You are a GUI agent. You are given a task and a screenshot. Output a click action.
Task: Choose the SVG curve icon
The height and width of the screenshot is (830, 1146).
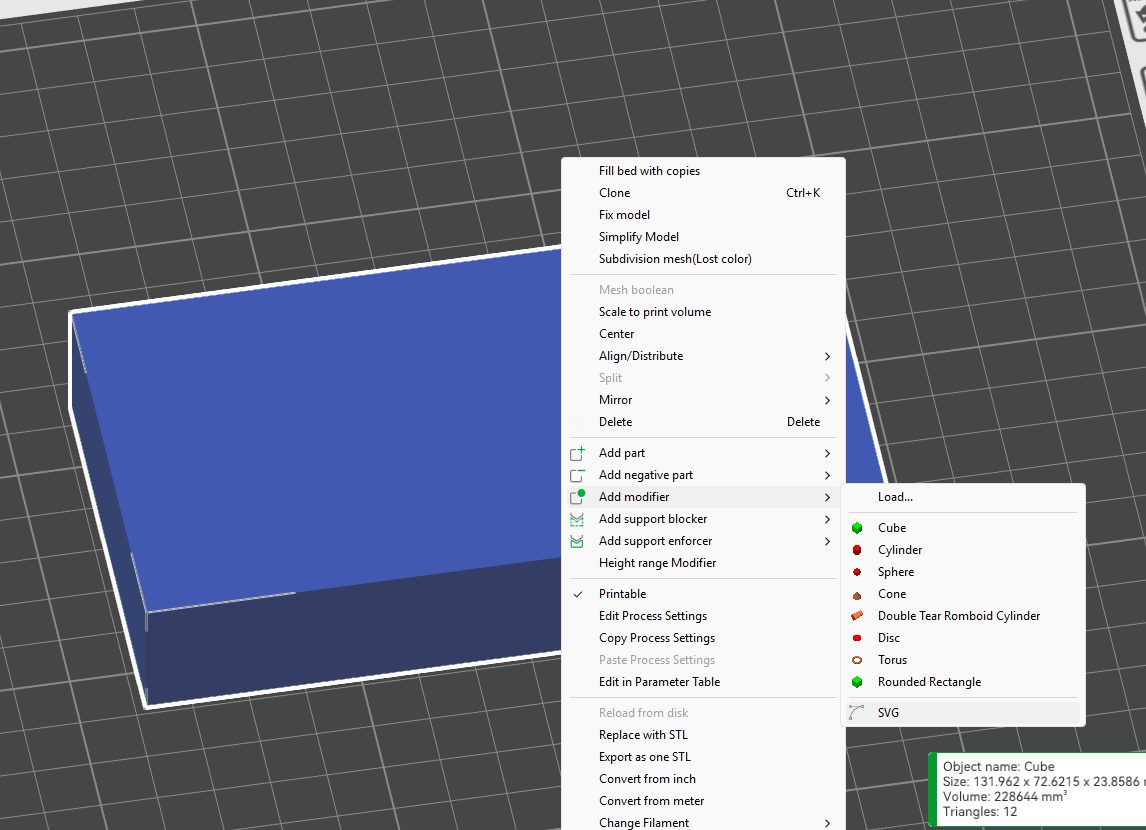pyautogui.click(x=857, y=713)
